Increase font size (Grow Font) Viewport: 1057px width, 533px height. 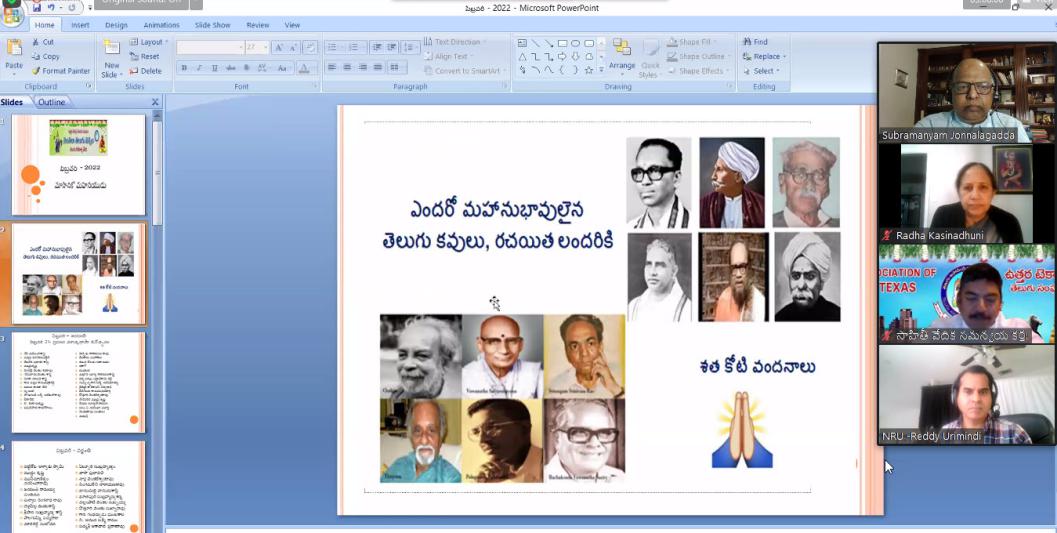click(278, 47)
